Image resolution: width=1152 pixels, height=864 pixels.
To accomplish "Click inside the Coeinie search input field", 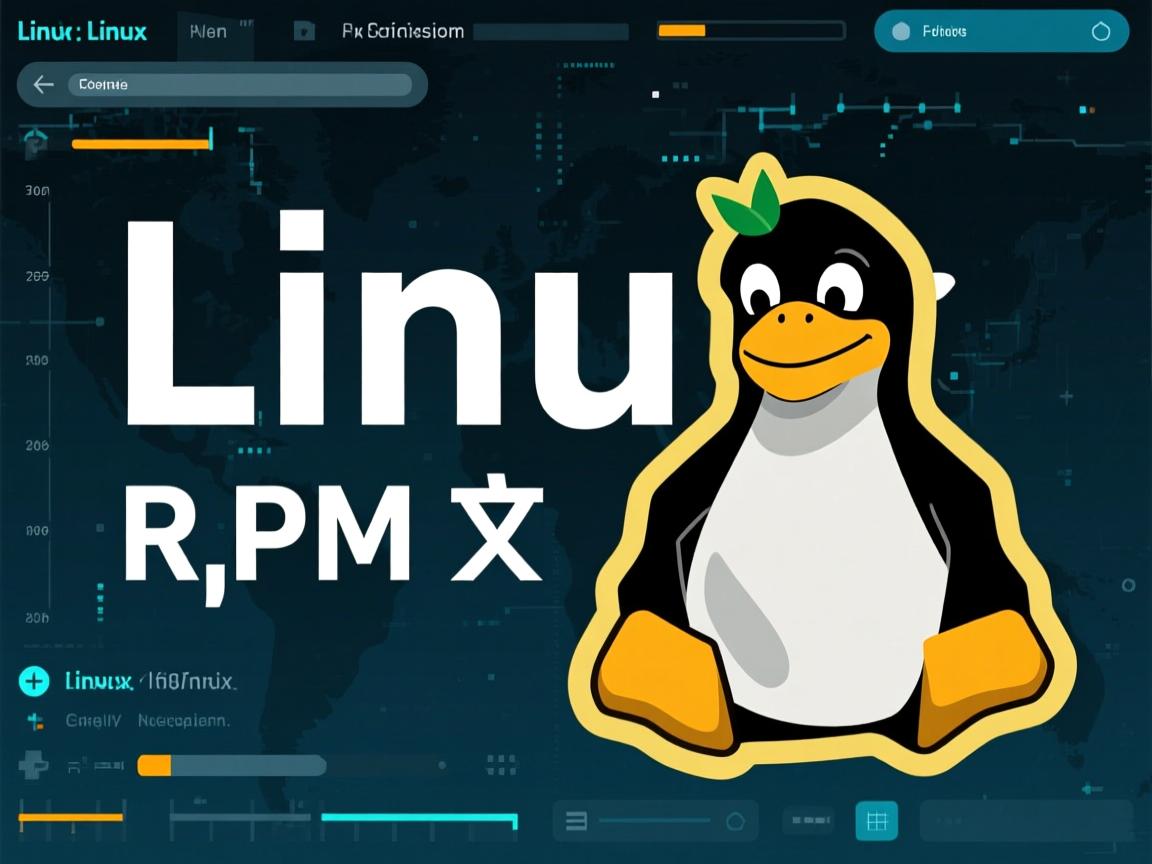I will (240, 84).
